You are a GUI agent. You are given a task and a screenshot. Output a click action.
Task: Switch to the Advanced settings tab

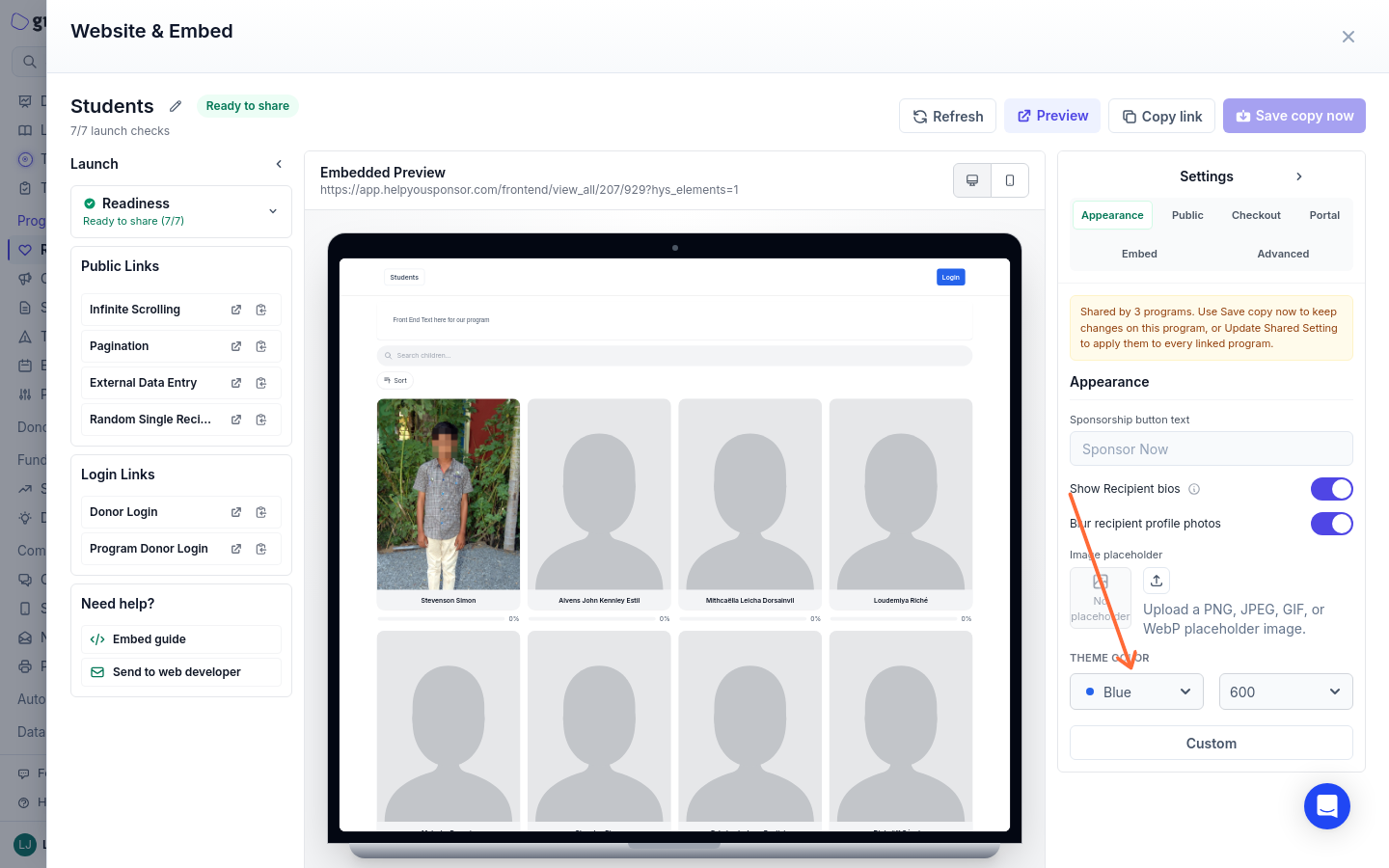point(1283,254)
